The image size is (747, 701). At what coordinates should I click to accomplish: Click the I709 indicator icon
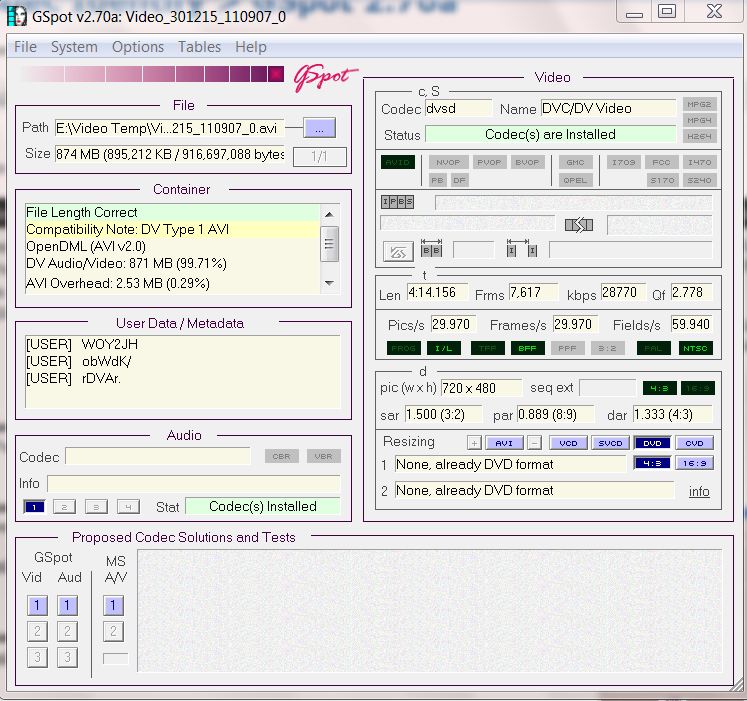[624, 162]
